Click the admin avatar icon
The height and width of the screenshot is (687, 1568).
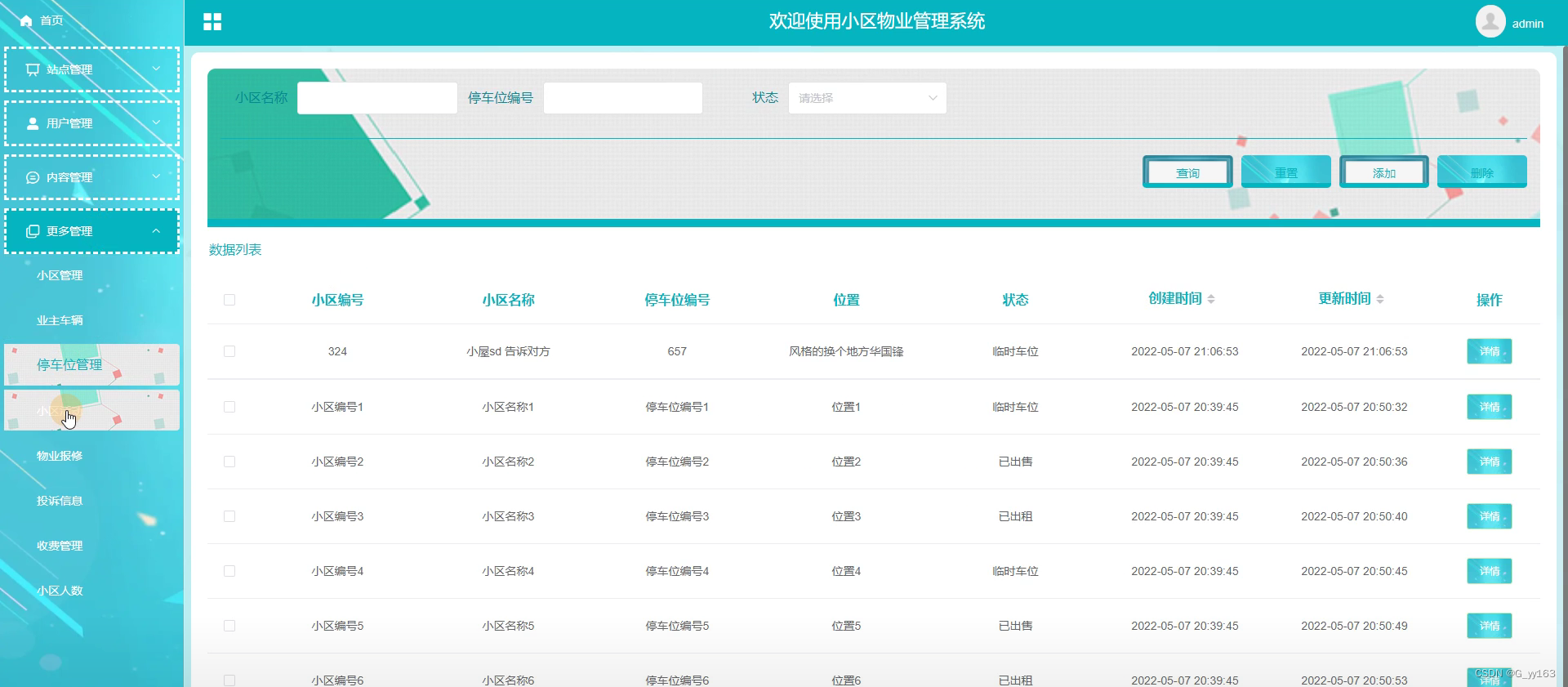1490,22
